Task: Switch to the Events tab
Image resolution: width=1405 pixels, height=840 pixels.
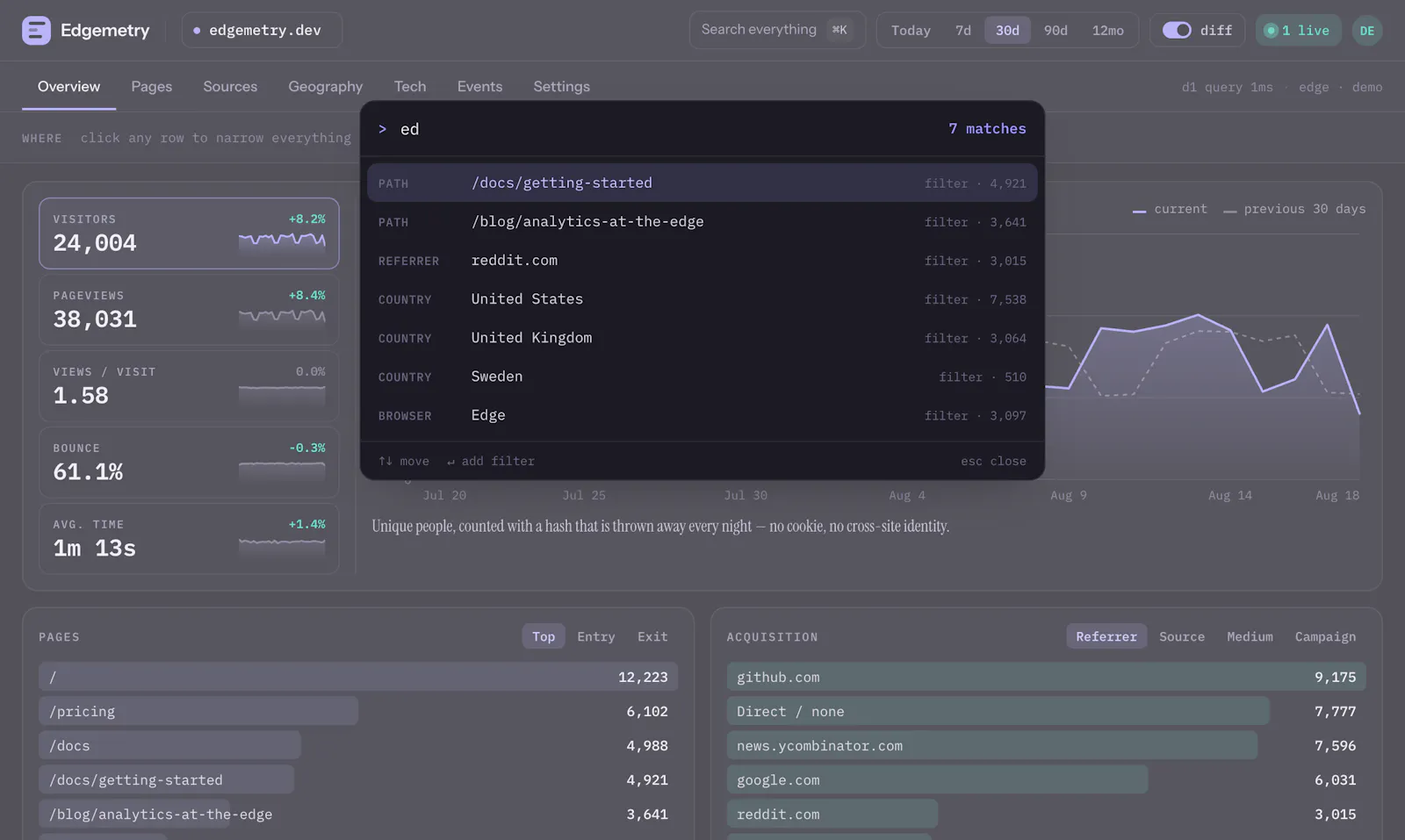Action: (479, 87)
